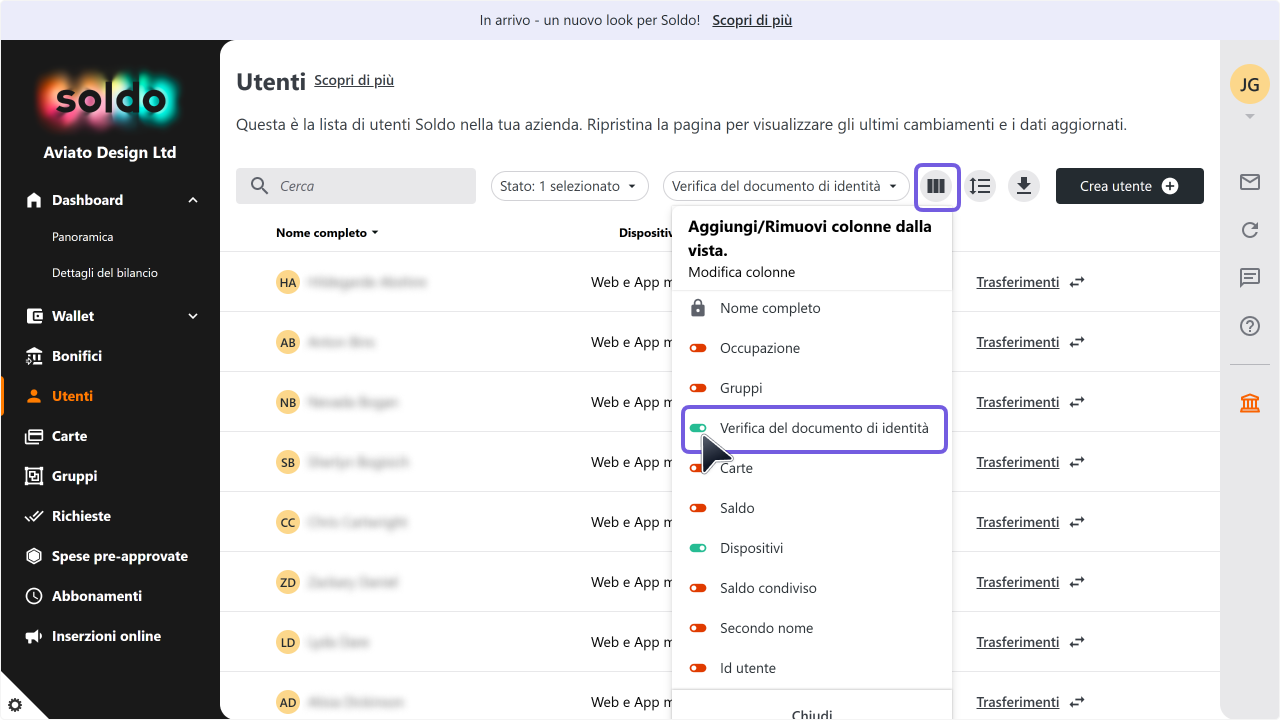This screenshot has width=1280, height=720.
Task: Click the orange bank building icon
Action: (1250, 403)
